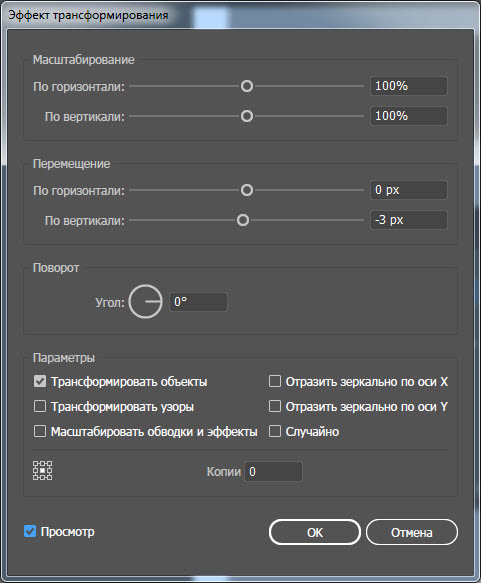Click the Копии count field
Viewport: 481px width, 583px height.
pyautogui.click(x=273, y=471)
